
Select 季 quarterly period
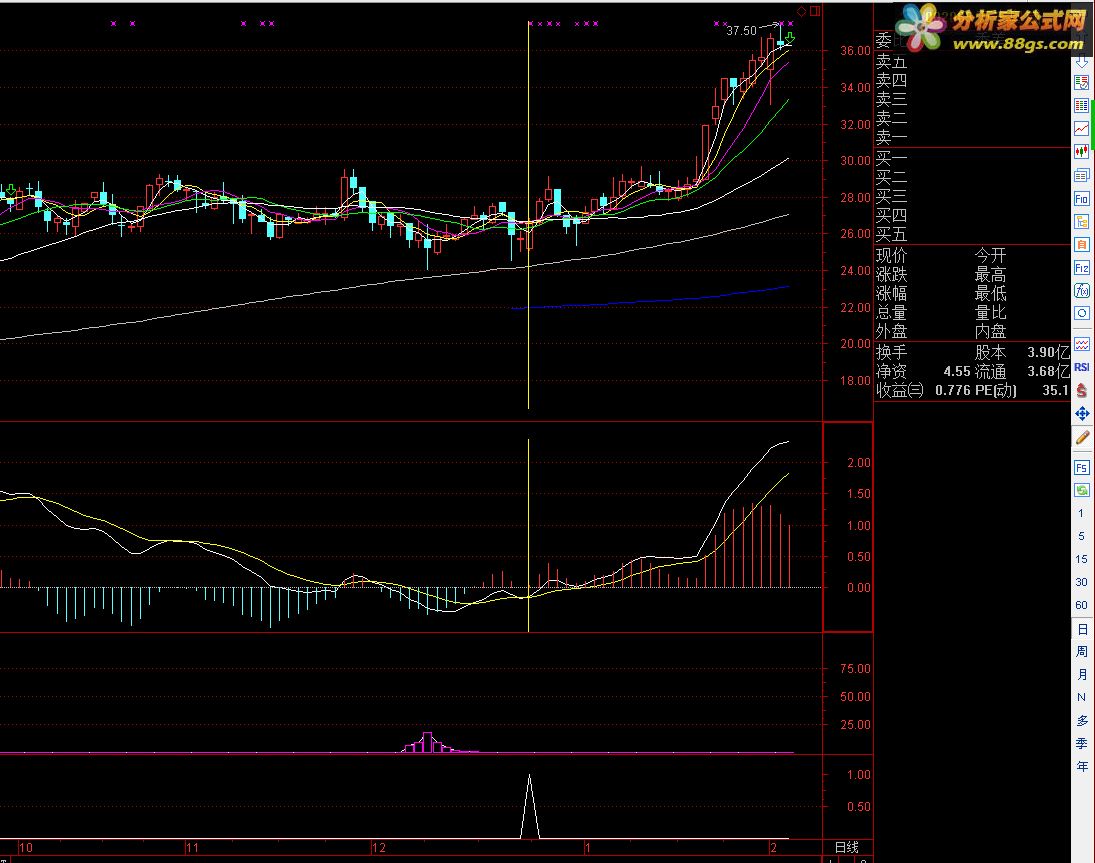1081,744
